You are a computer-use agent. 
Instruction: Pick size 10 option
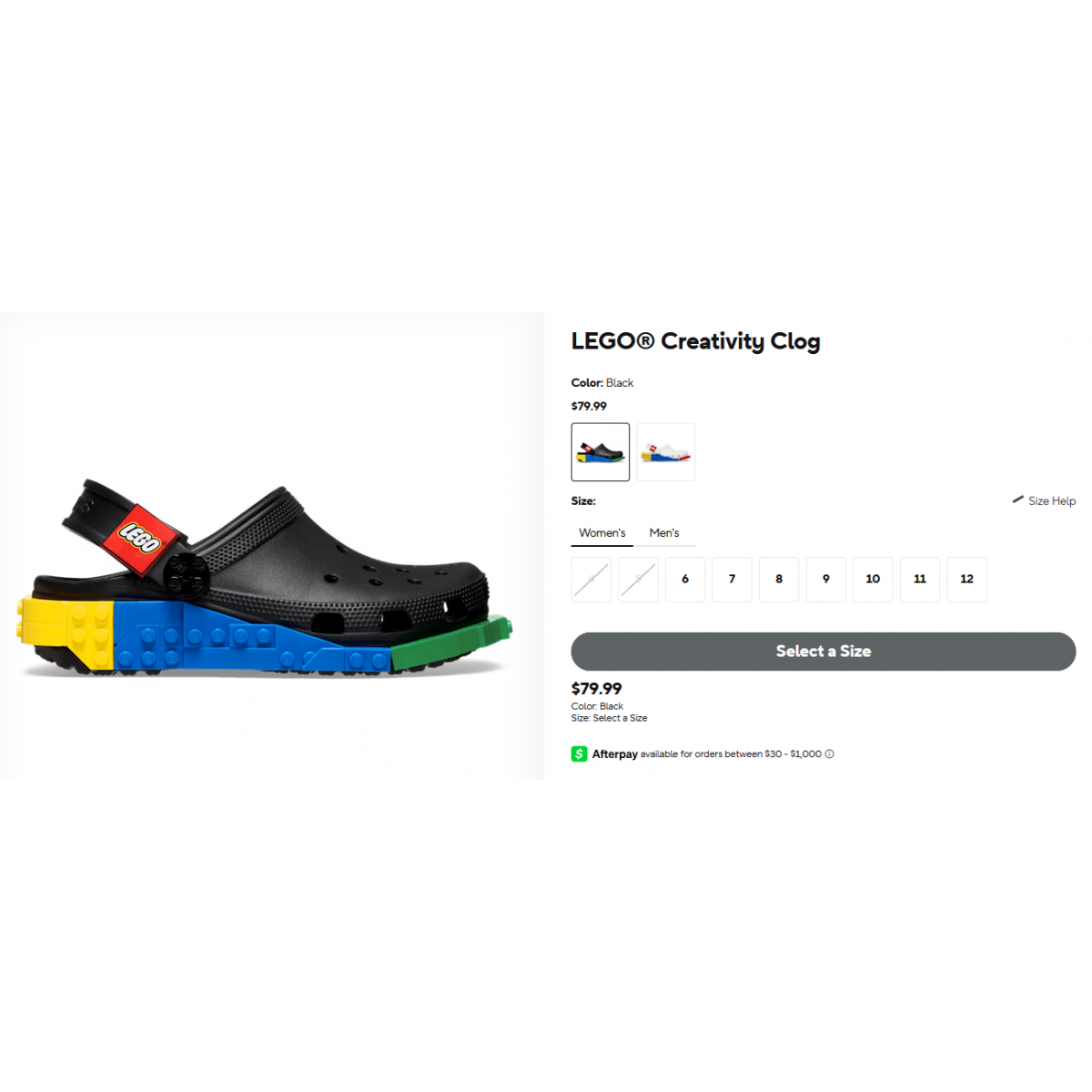tap(873, 580)
